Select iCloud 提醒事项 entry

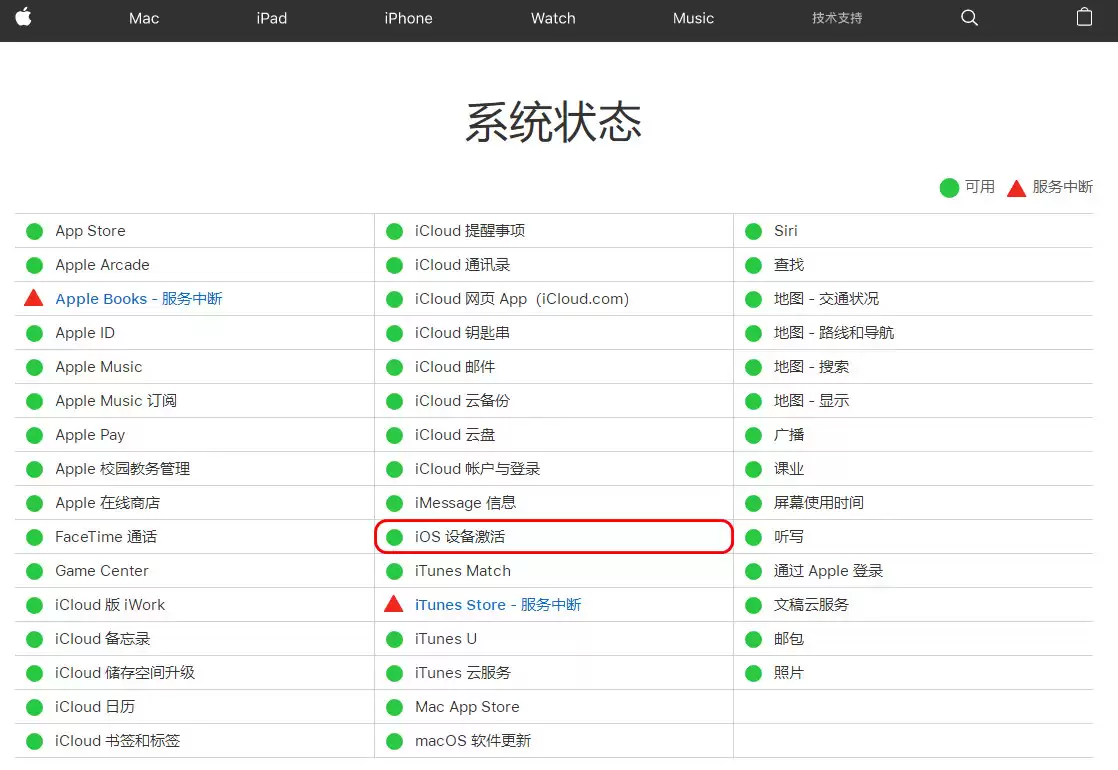click(x=470, y=231)
